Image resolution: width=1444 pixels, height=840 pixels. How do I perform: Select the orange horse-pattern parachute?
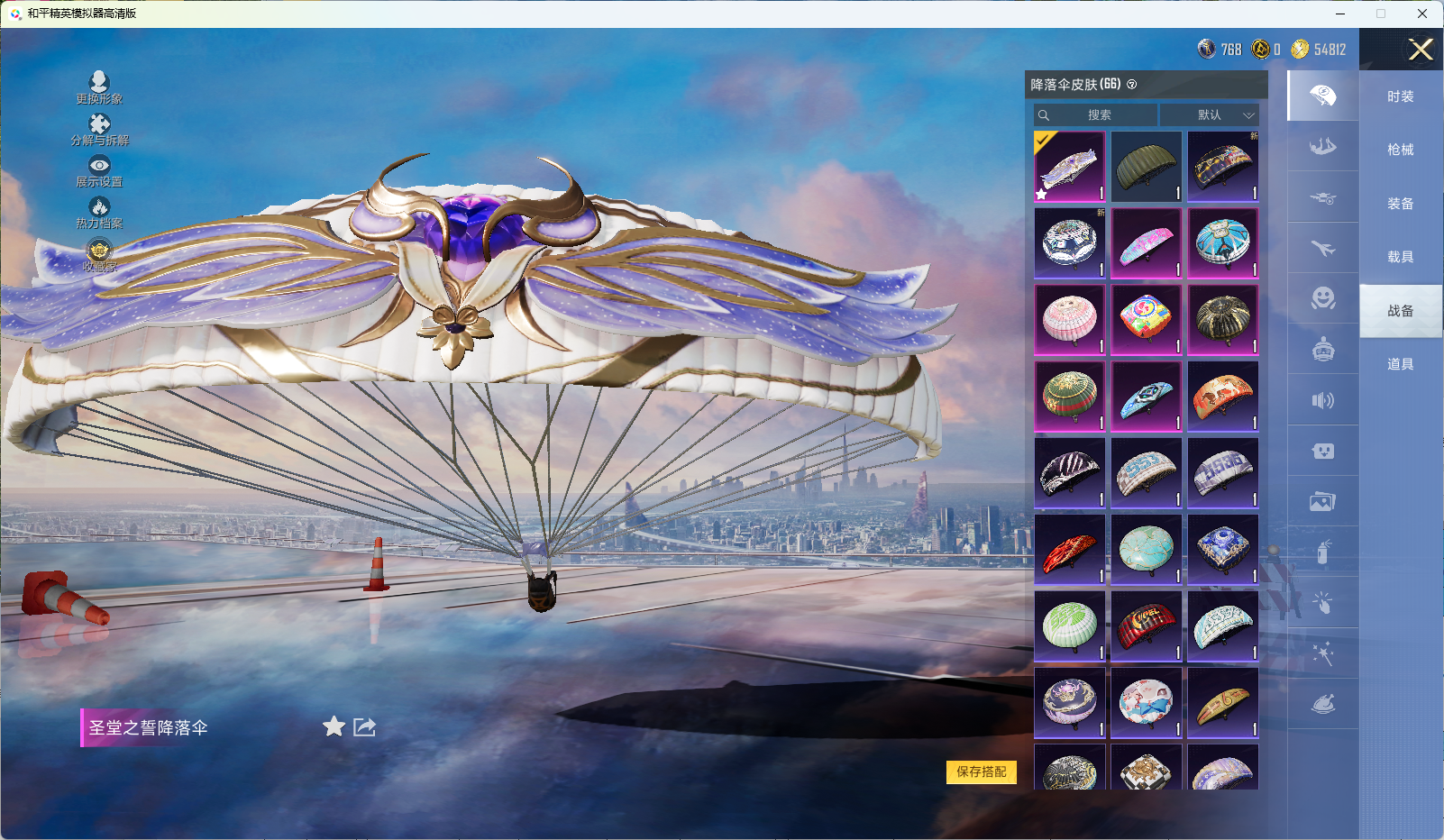(1223, 397)
